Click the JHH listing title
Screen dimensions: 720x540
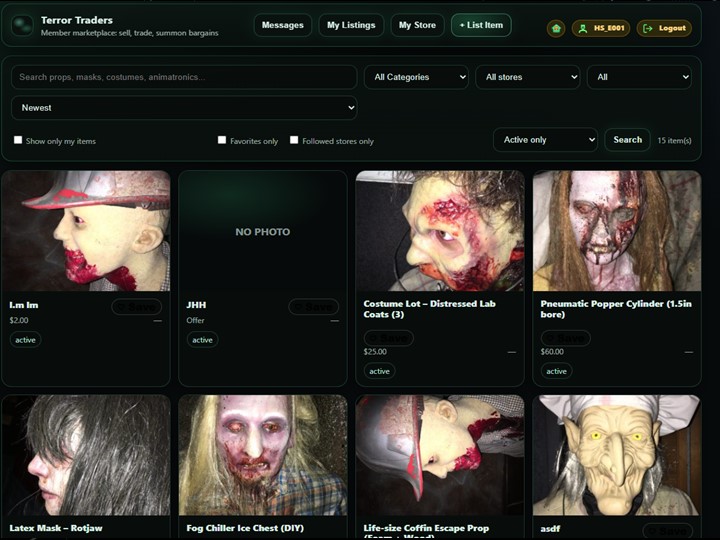pyautogui.click(x=197, y=305)
